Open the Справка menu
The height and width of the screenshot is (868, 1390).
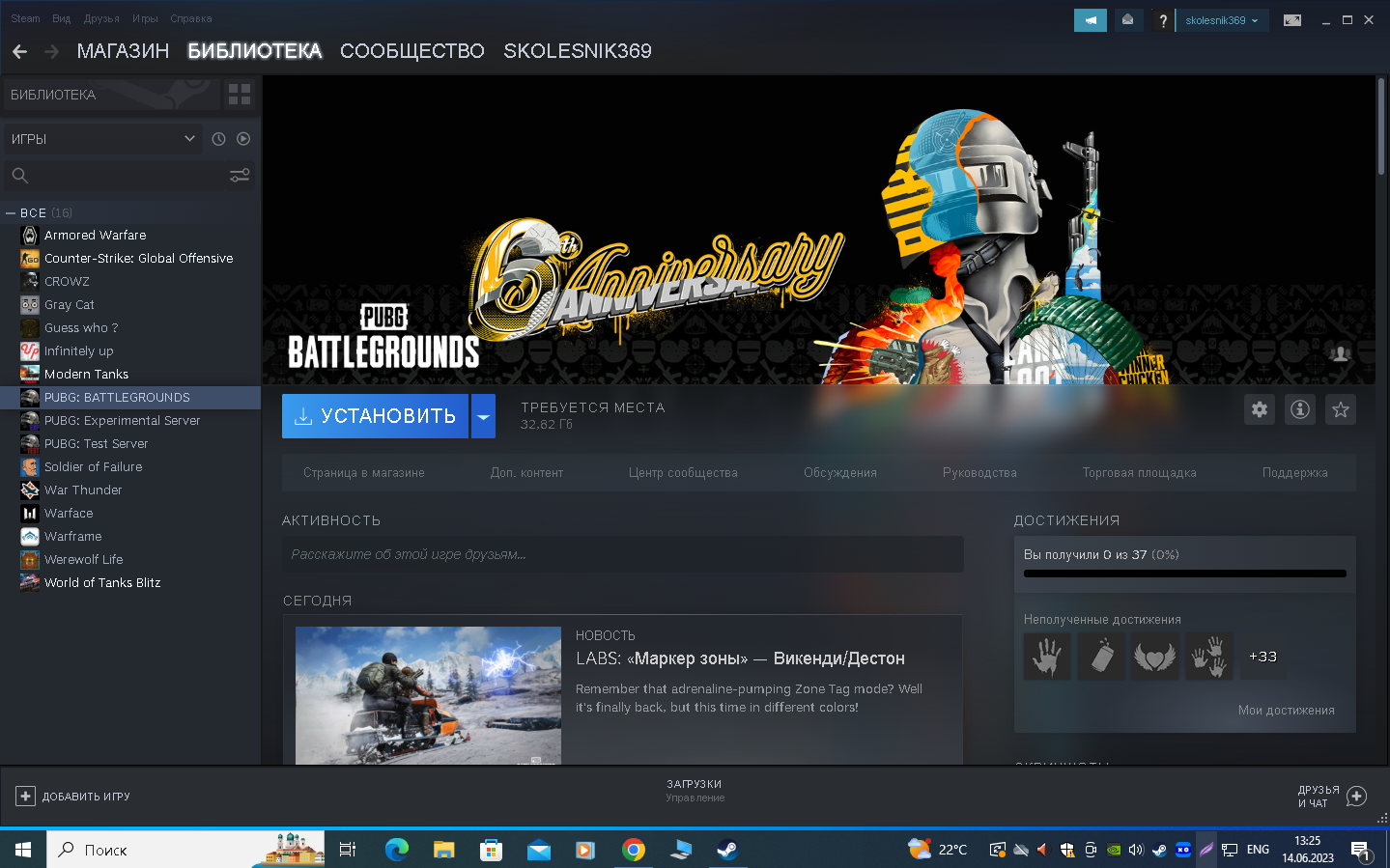click(191, 18)
